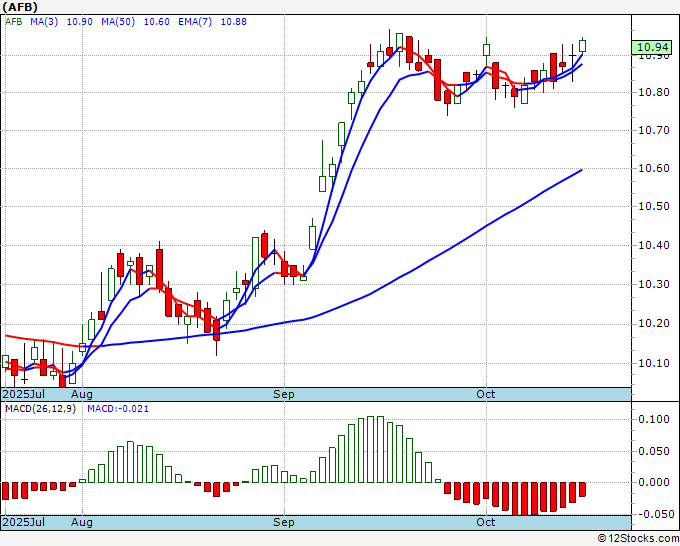Select the AFB legend label
680x546 pixels.
(x=13, y=22)
